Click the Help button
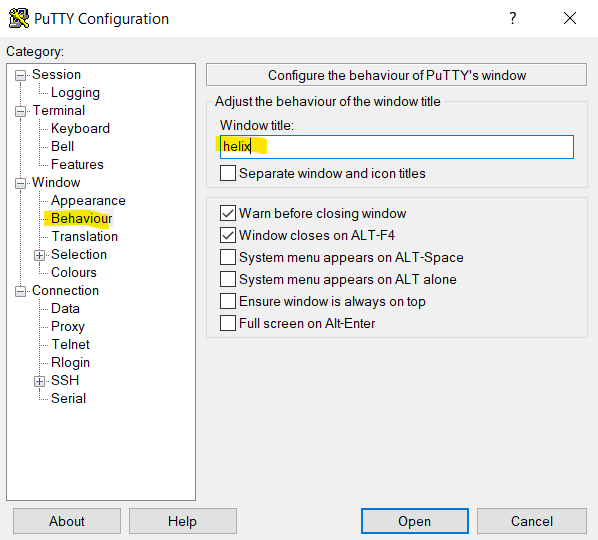 [x=183, y=521]
